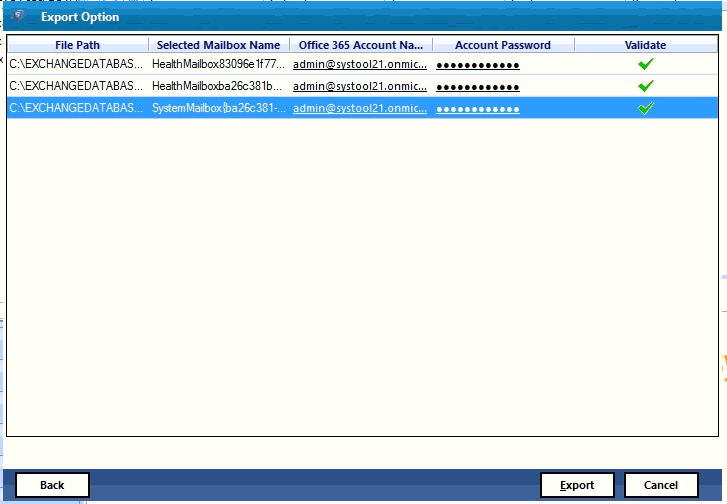Image resolution: width=727 pixels, height=504 pixels.
Task: Click validate checkmark for SystemMailbox row
Action: [x=645, y=108]
